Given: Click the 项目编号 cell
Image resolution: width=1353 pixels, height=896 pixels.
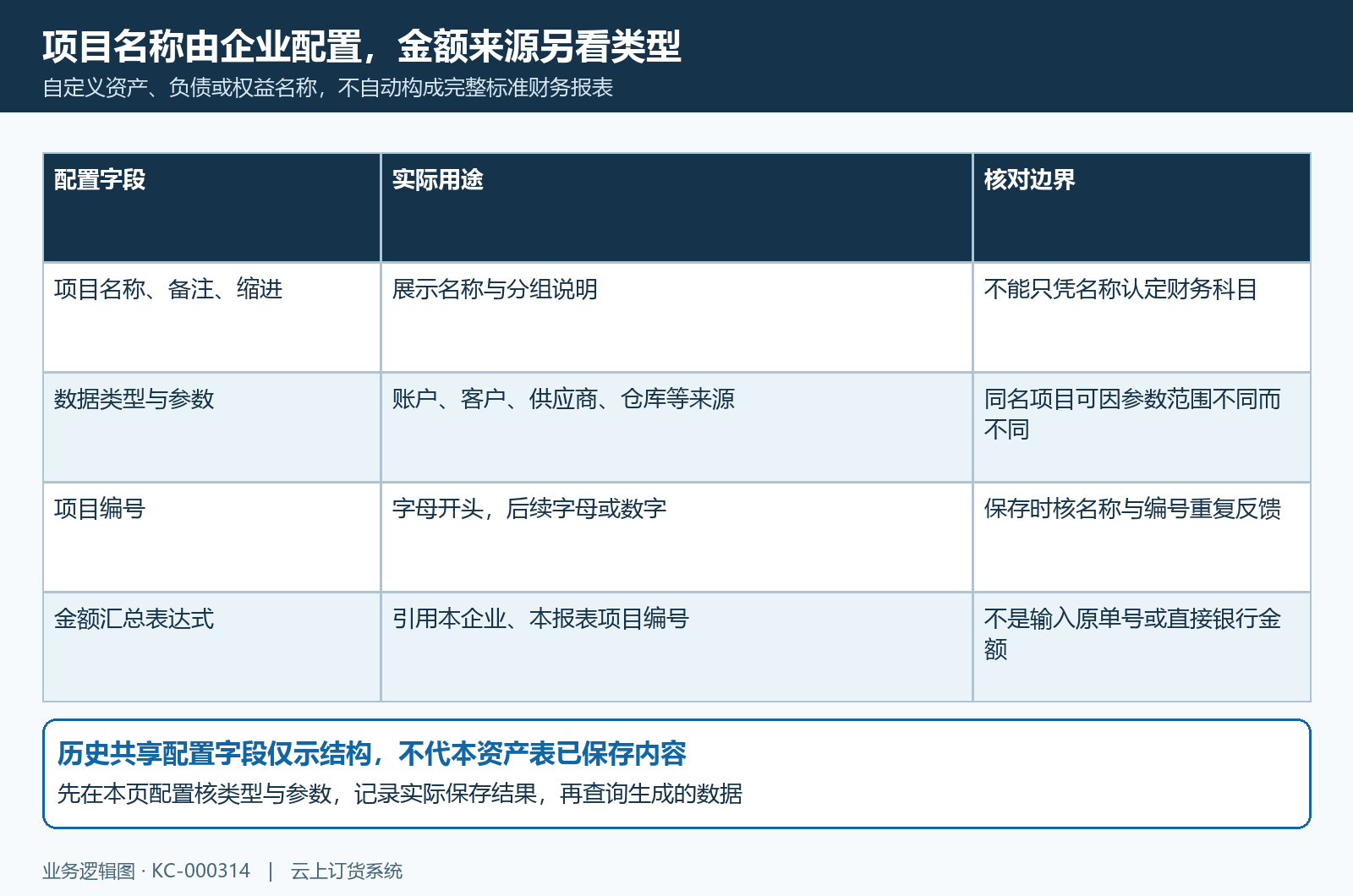Looking at the screenshot, I should [x=211, y=538].
